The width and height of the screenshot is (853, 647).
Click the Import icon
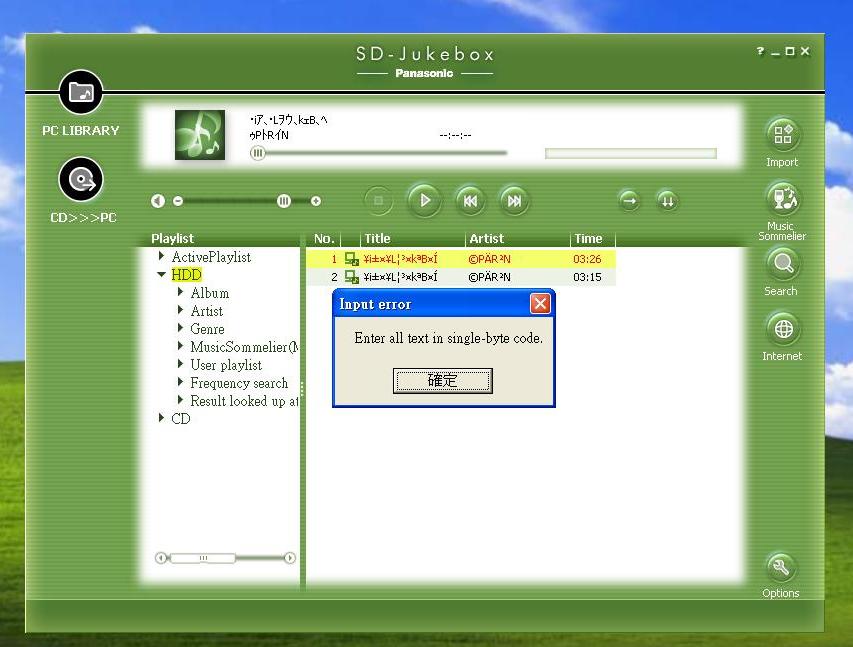point(782,134)
